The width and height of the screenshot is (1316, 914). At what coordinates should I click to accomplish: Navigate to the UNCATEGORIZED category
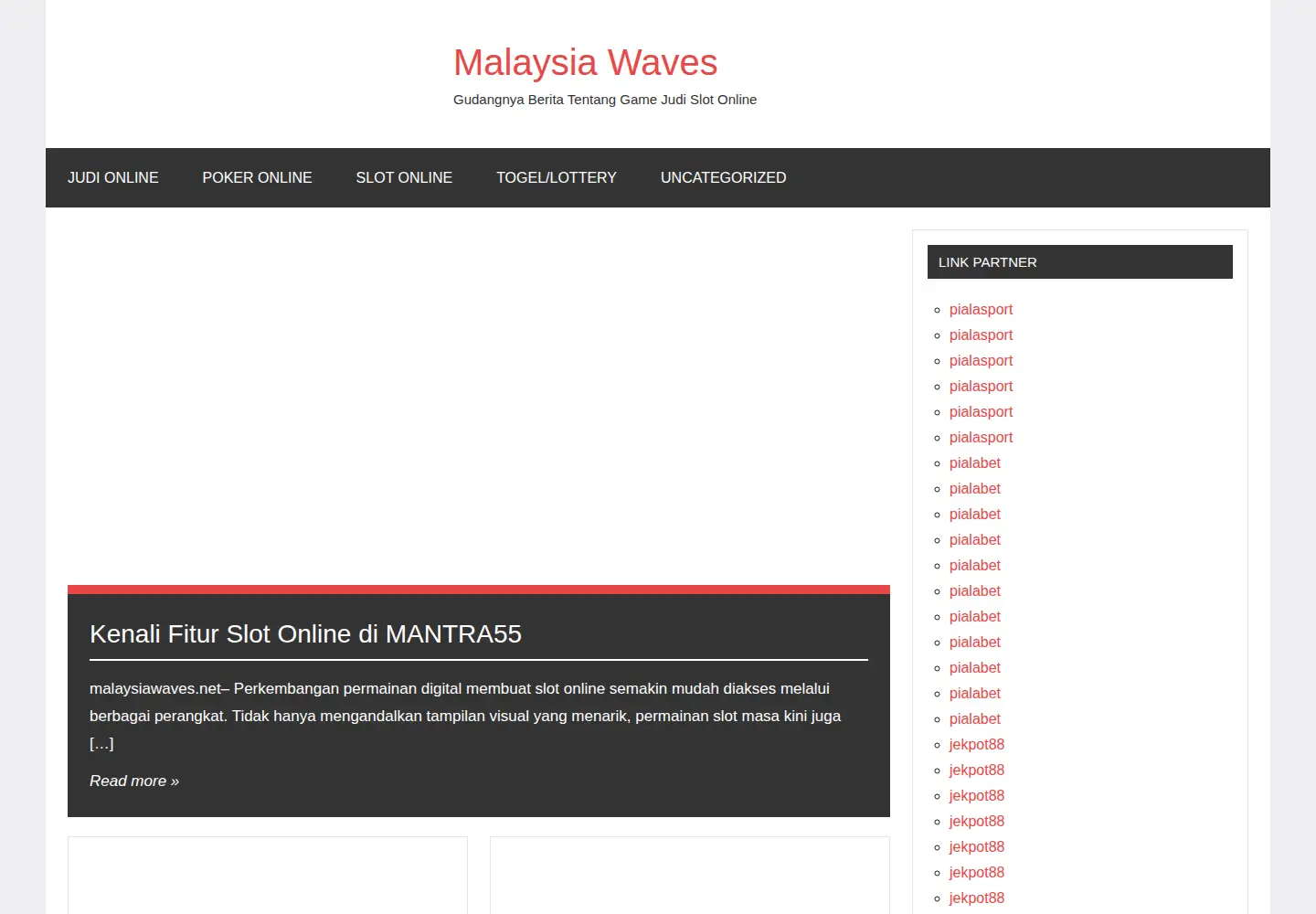(x=723, y=177)
